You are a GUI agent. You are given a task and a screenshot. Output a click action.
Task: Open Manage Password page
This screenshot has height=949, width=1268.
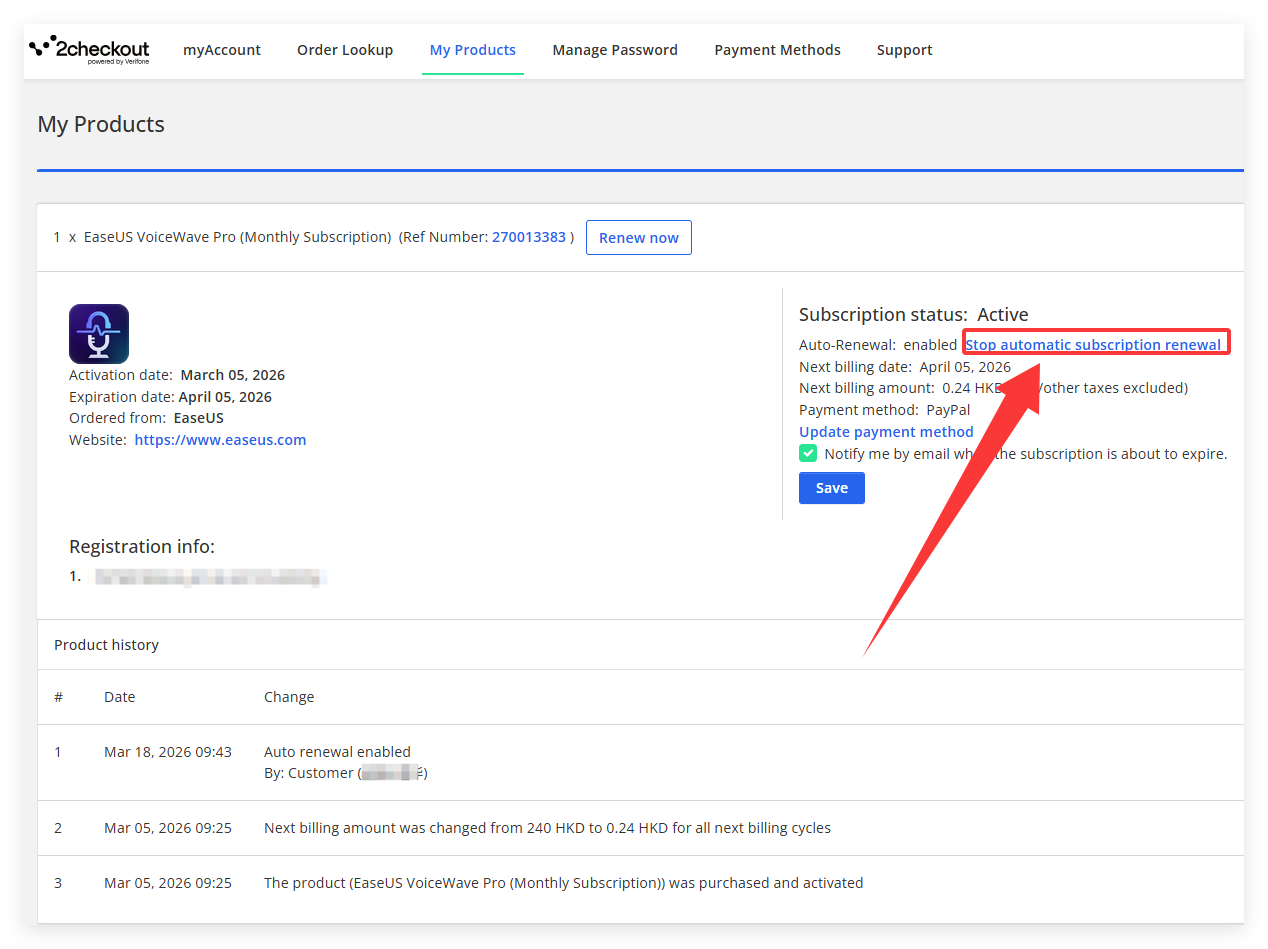click(615, 50)
